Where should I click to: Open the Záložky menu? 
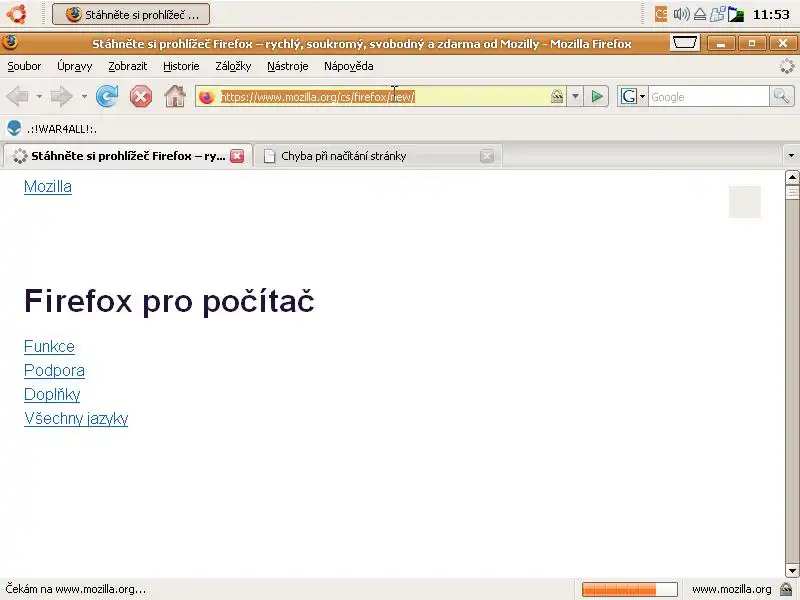click(233, 66)
